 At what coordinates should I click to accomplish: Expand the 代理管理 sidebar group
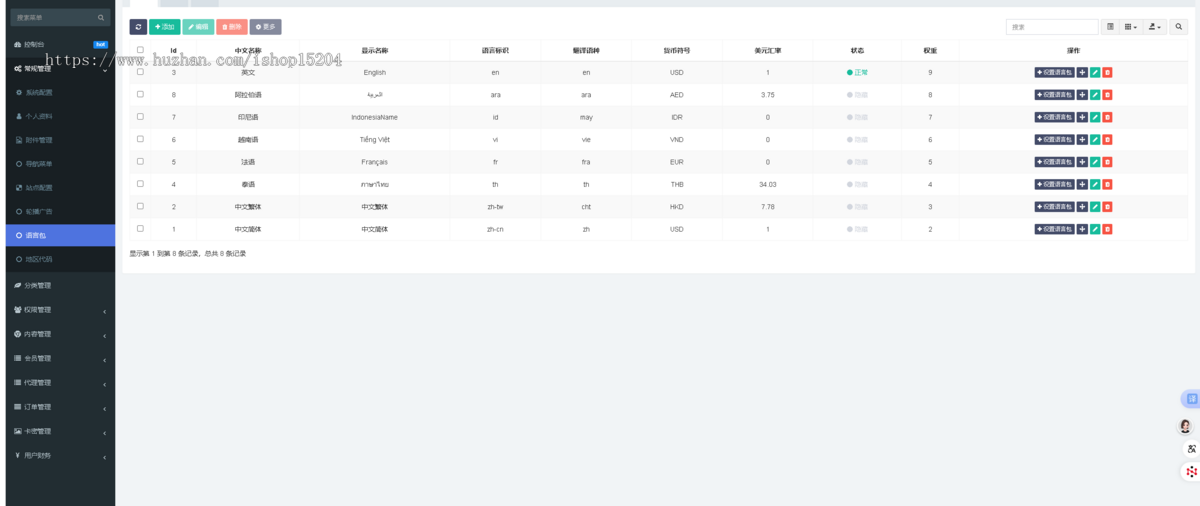click(60, 383)
